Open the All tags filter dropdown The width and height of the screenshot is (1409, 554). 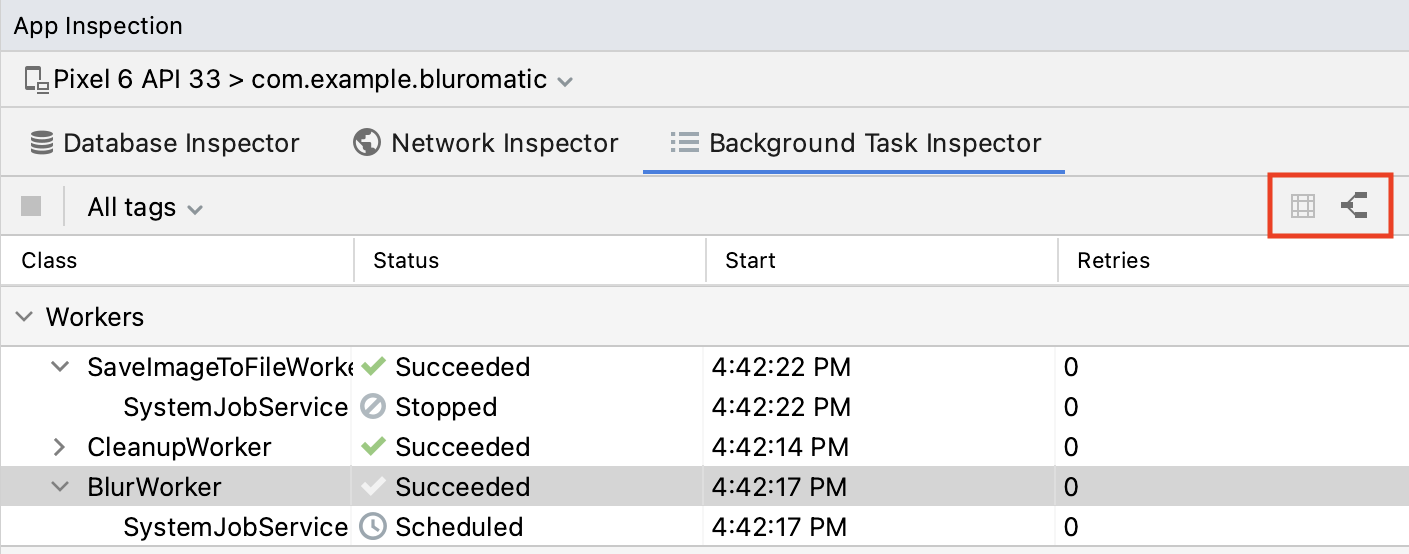pyautogui.click(x=145, y=208)
